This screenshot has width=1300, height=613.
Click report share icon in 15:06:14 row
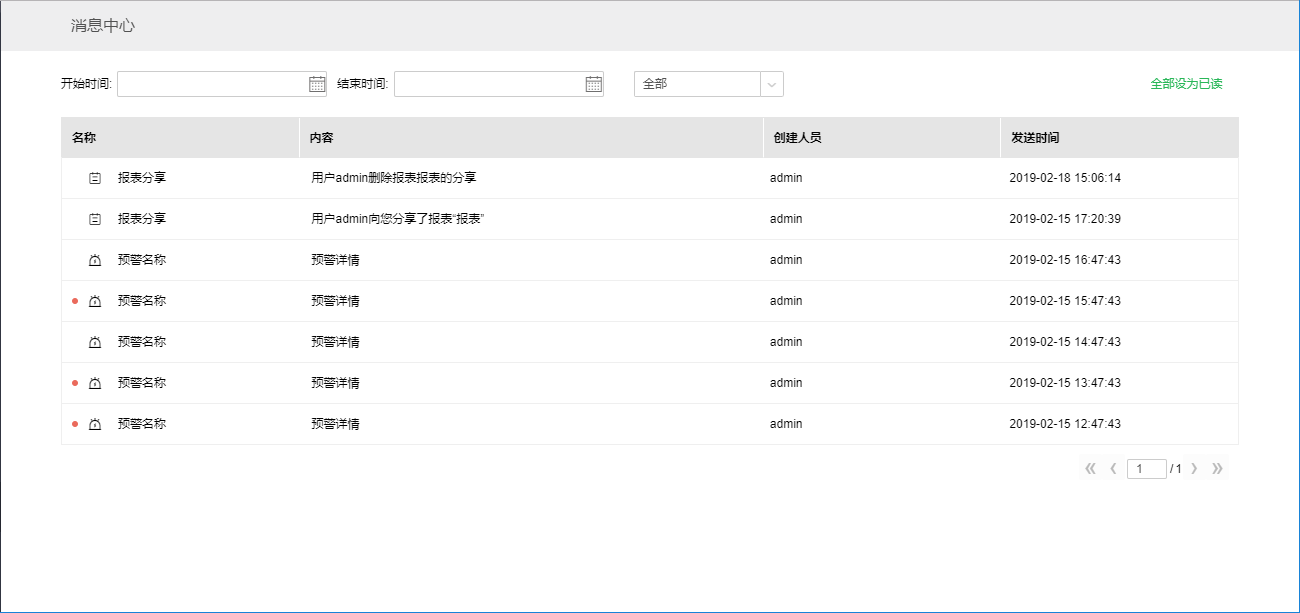click(95, 178)
